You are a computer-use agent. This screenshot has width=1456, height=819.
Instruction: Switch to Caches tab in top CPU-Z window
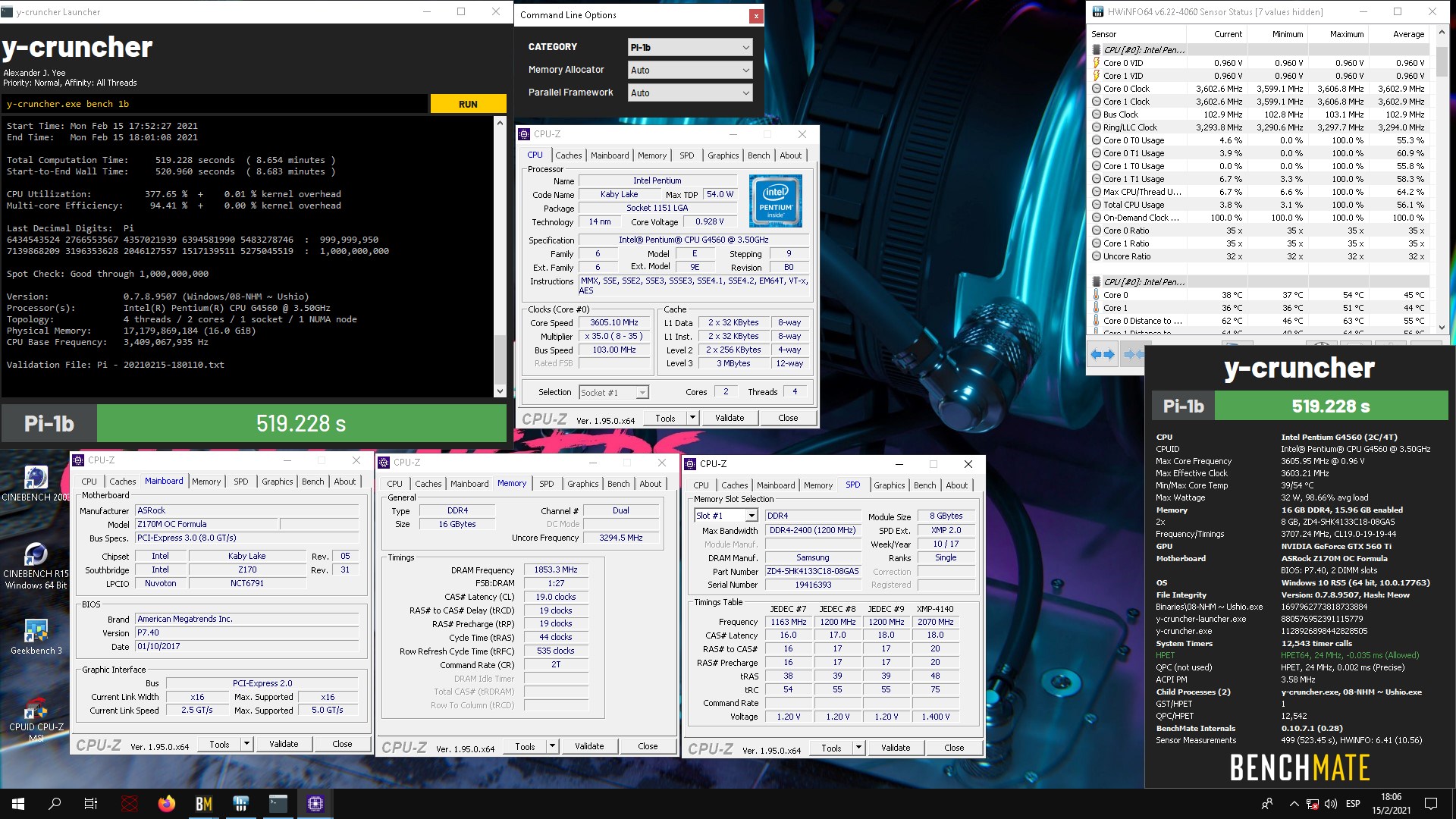coord(569,155)
